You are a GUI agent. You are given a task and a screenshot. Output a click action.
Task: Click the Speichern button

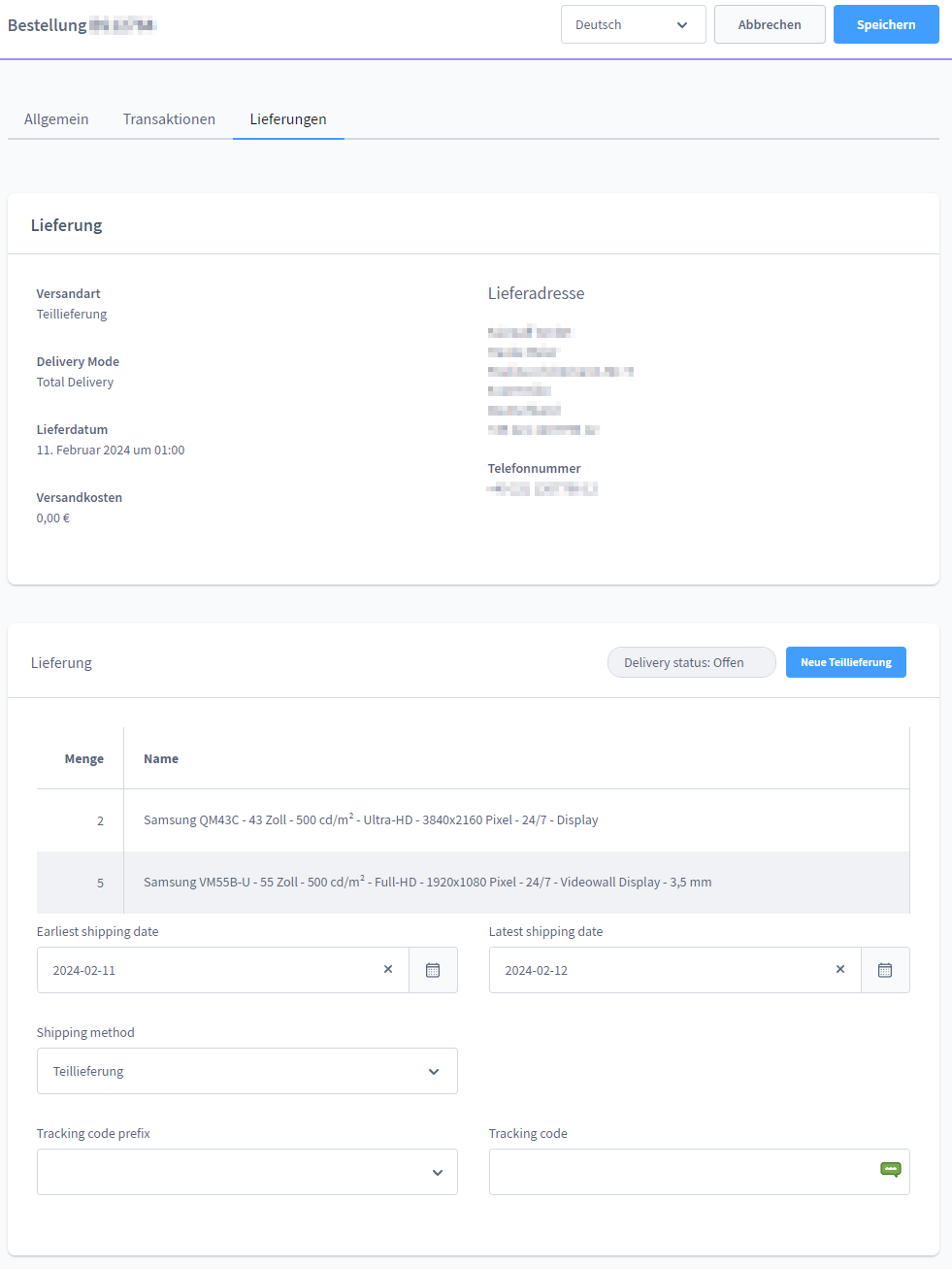coord(885,24)
